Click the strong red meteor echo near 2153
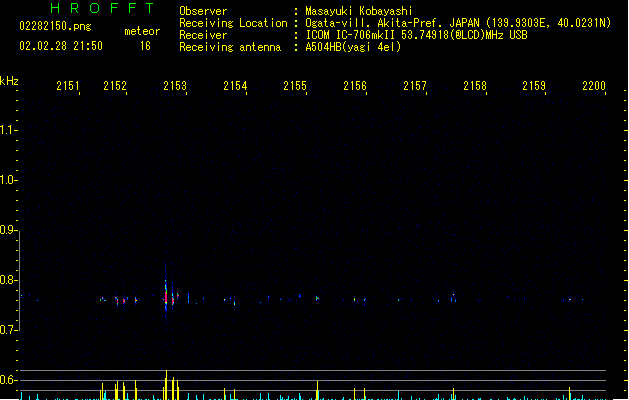 [x=166, y=298]
